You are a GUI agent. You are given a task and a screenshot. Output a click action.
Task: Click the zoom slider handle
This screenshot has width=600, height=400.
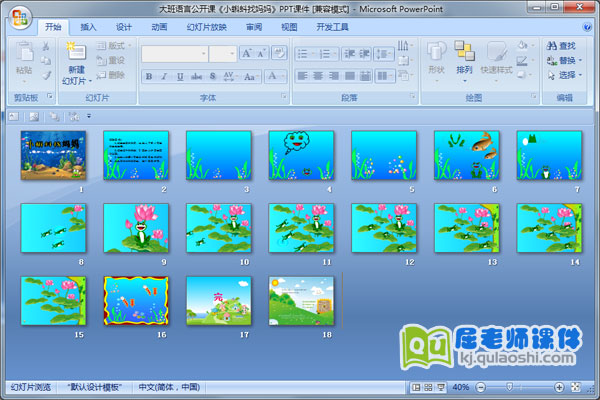tap(507, 387)
